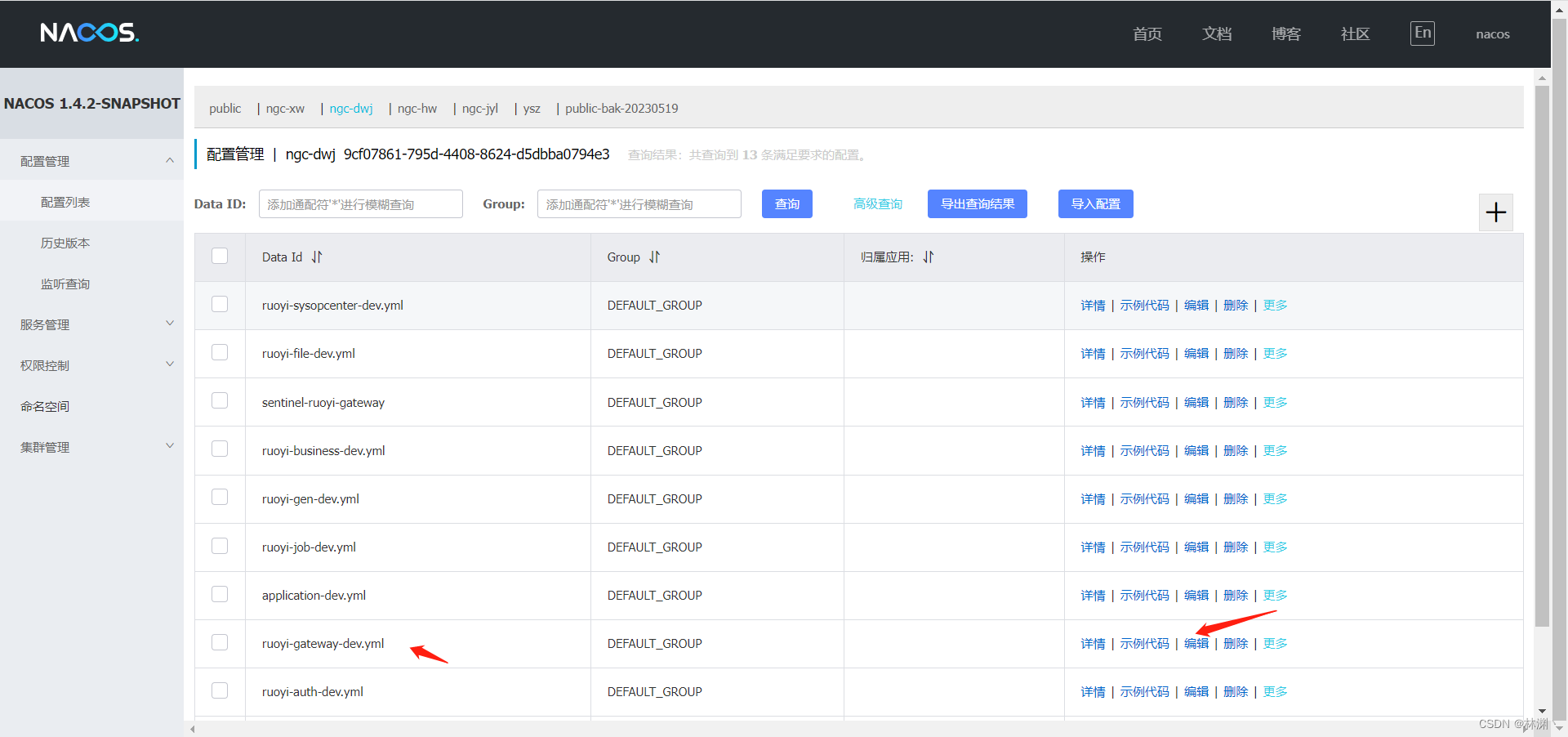Click the plus icon to create config

(1496, 212)
